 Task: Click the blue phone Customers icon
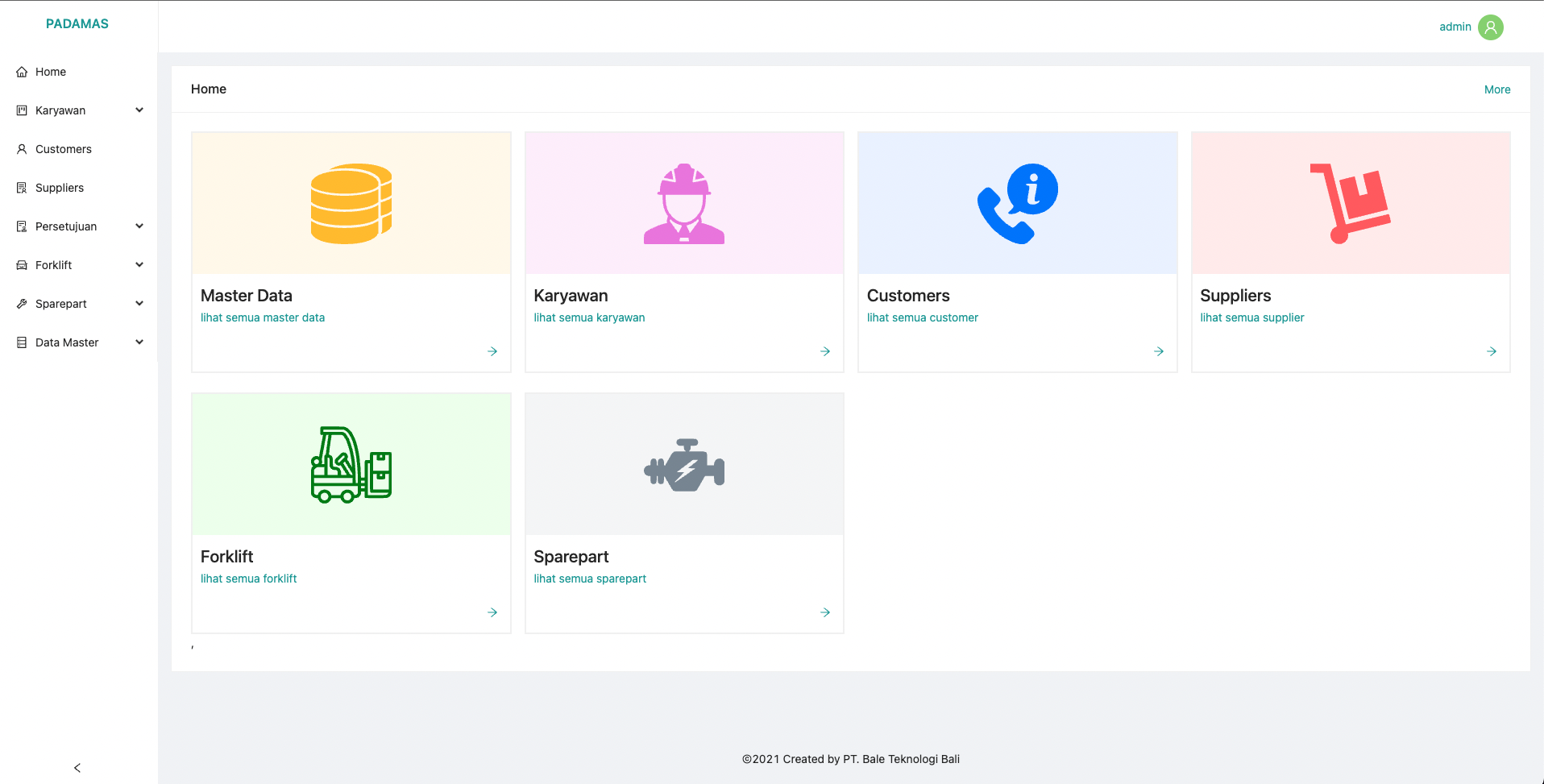pos(1017,204)
